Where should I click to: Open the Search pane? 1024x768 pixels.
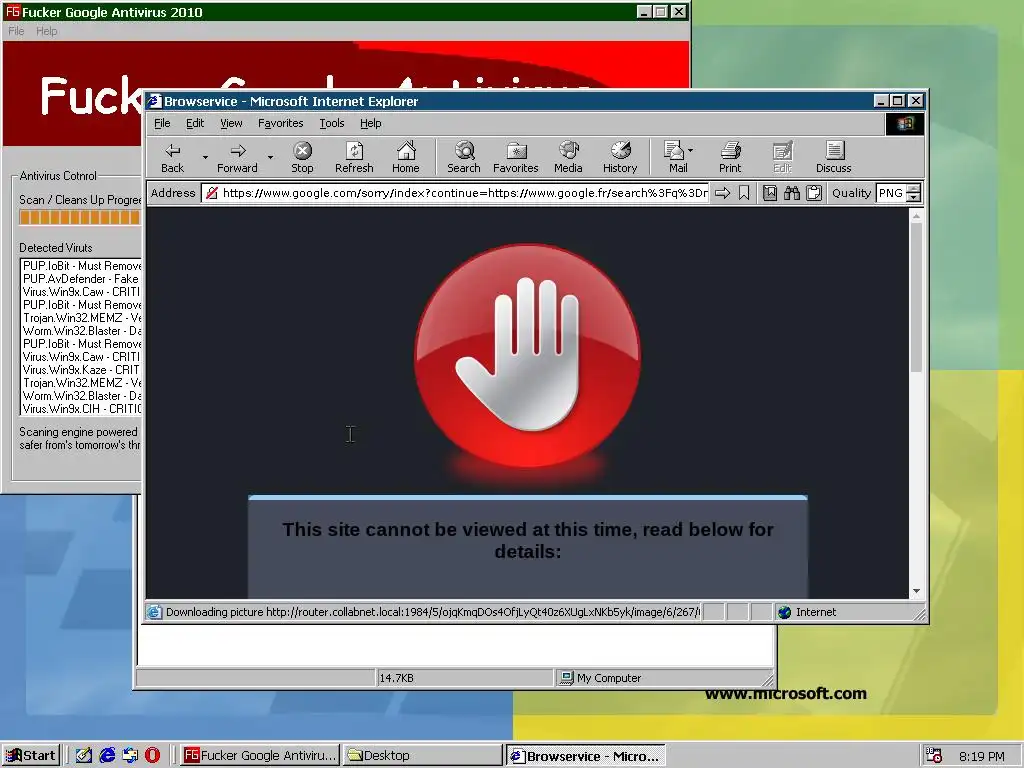click(x=464, y=157)
